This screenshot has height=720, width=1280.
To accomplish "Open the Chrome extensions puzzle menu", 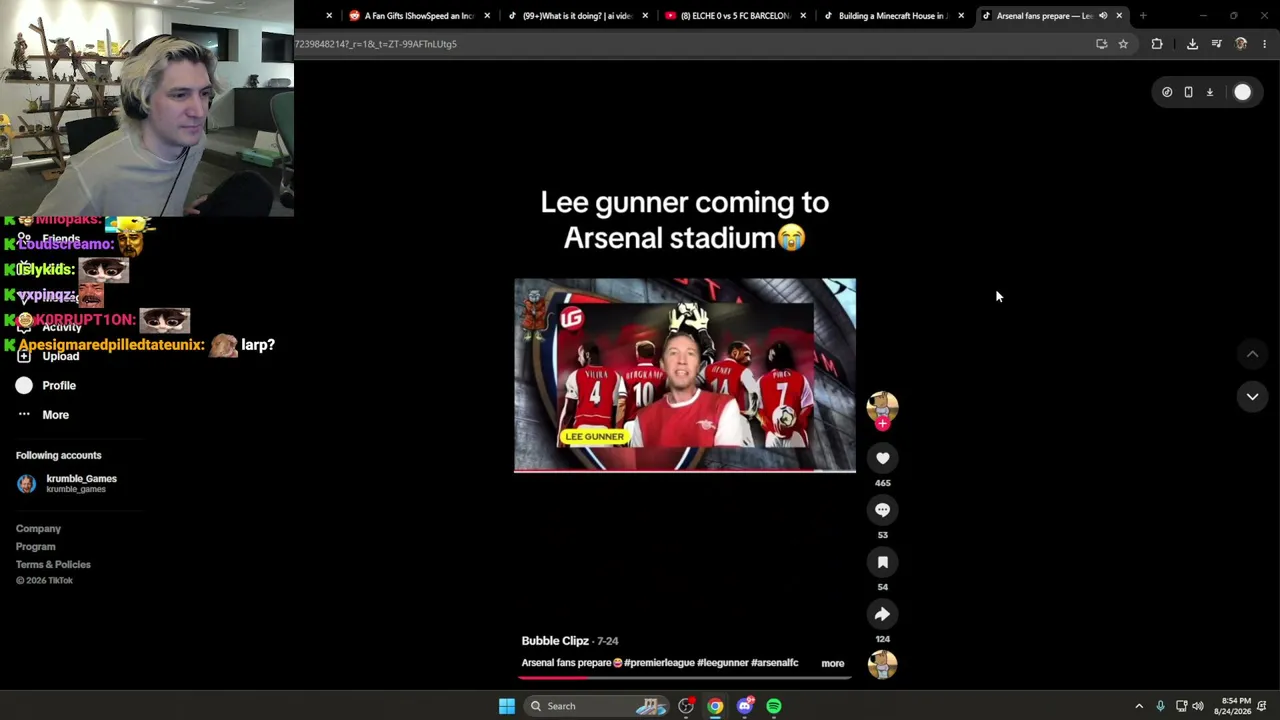I will 1157,44.
